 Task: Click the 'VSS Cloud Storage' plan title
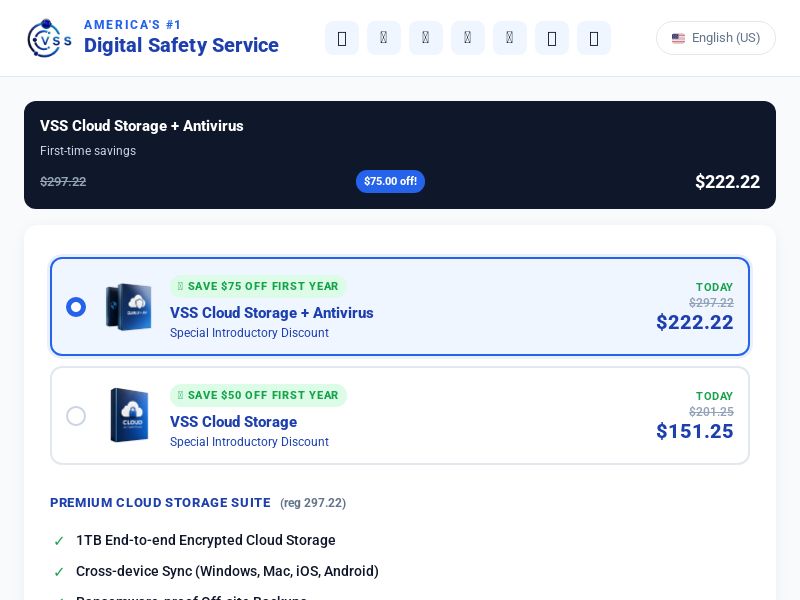coord(233,422)
